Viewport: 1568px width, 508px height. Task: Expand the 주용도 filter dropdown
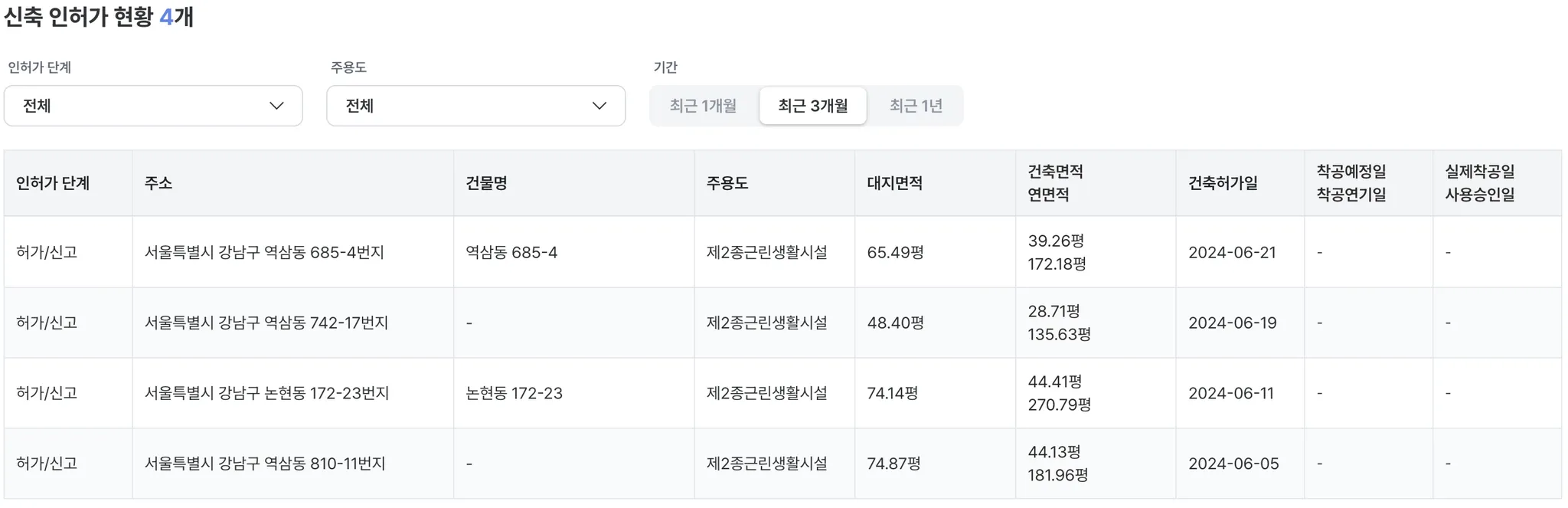(475, 106)
